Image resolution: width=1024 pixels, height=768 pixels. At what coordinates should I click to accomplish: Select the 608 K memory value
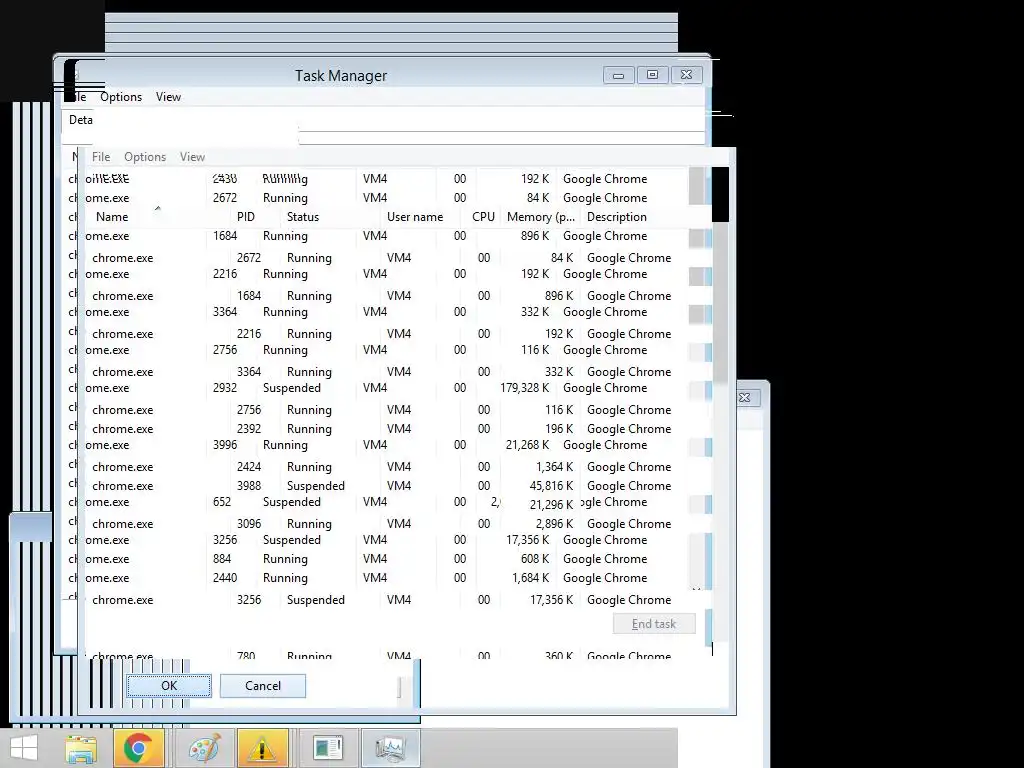[535, 558]
